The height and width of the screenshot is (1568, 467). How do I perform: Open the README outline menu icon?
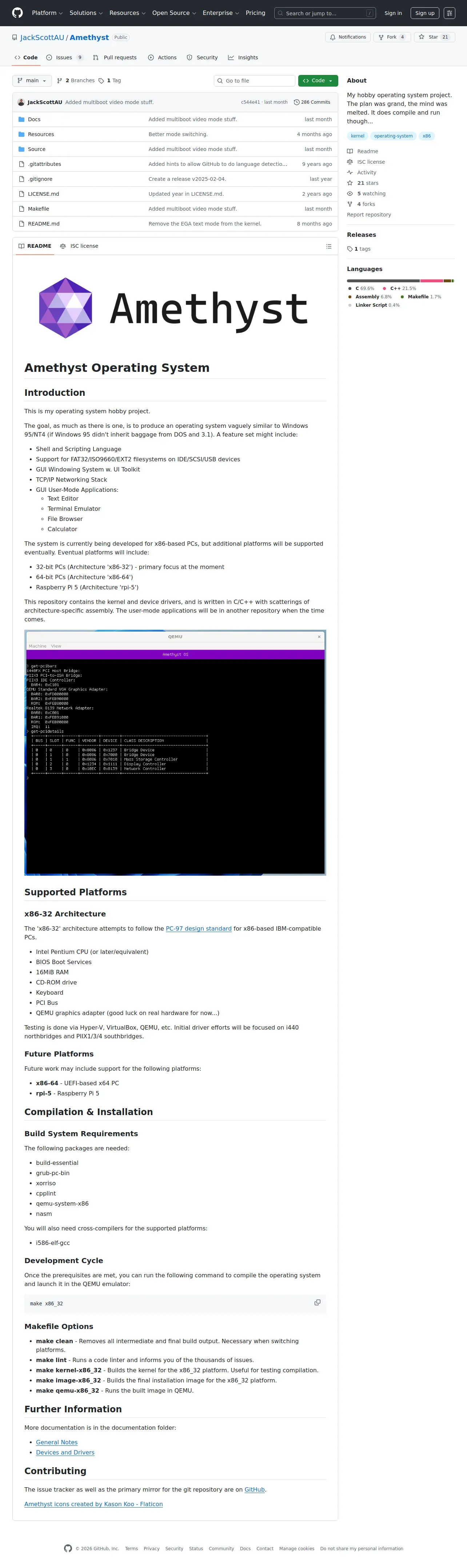click(329, 246)
